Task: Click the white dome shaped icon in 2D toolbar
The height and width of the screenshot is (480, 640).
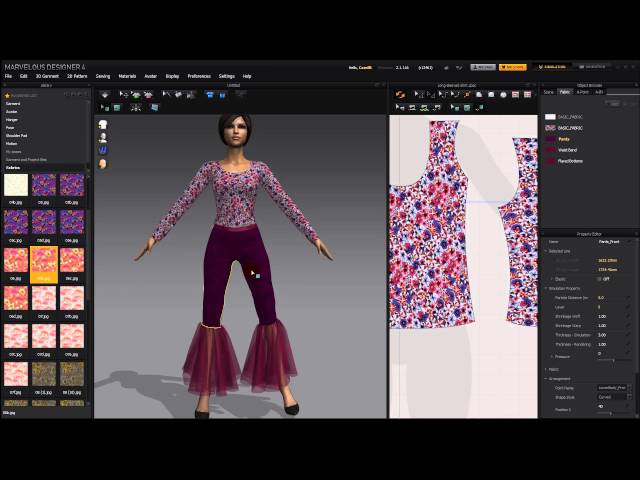Action: 479,95
